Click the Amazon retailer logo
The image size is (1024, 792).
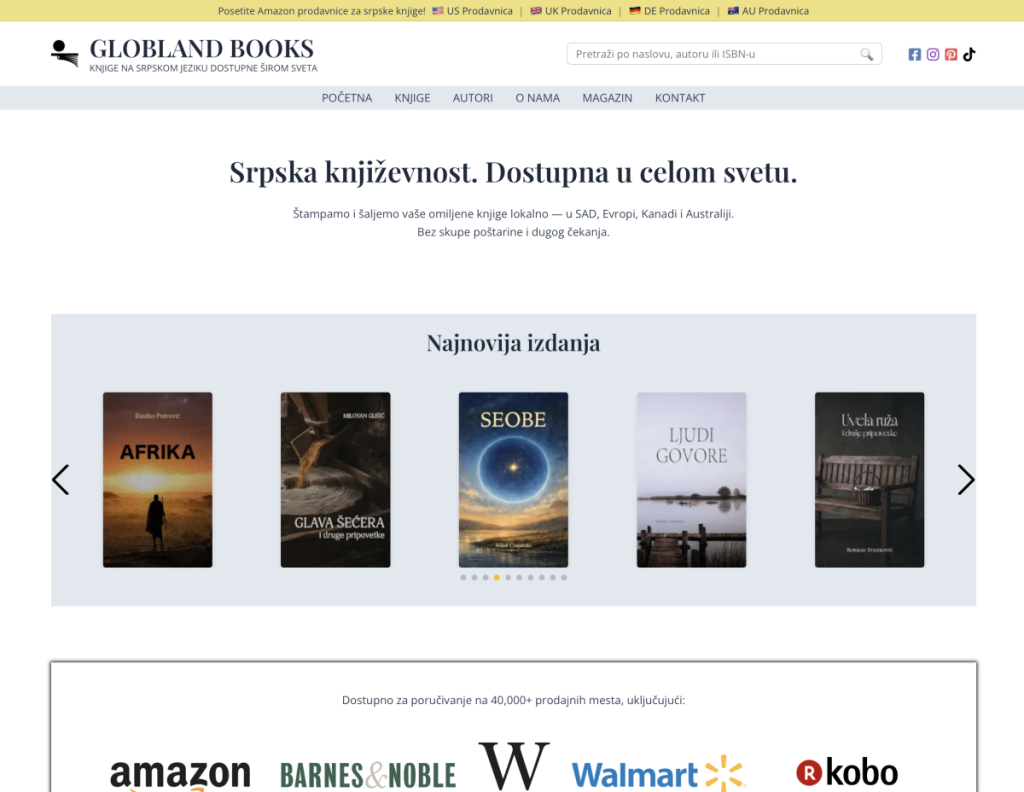(180, 774)
